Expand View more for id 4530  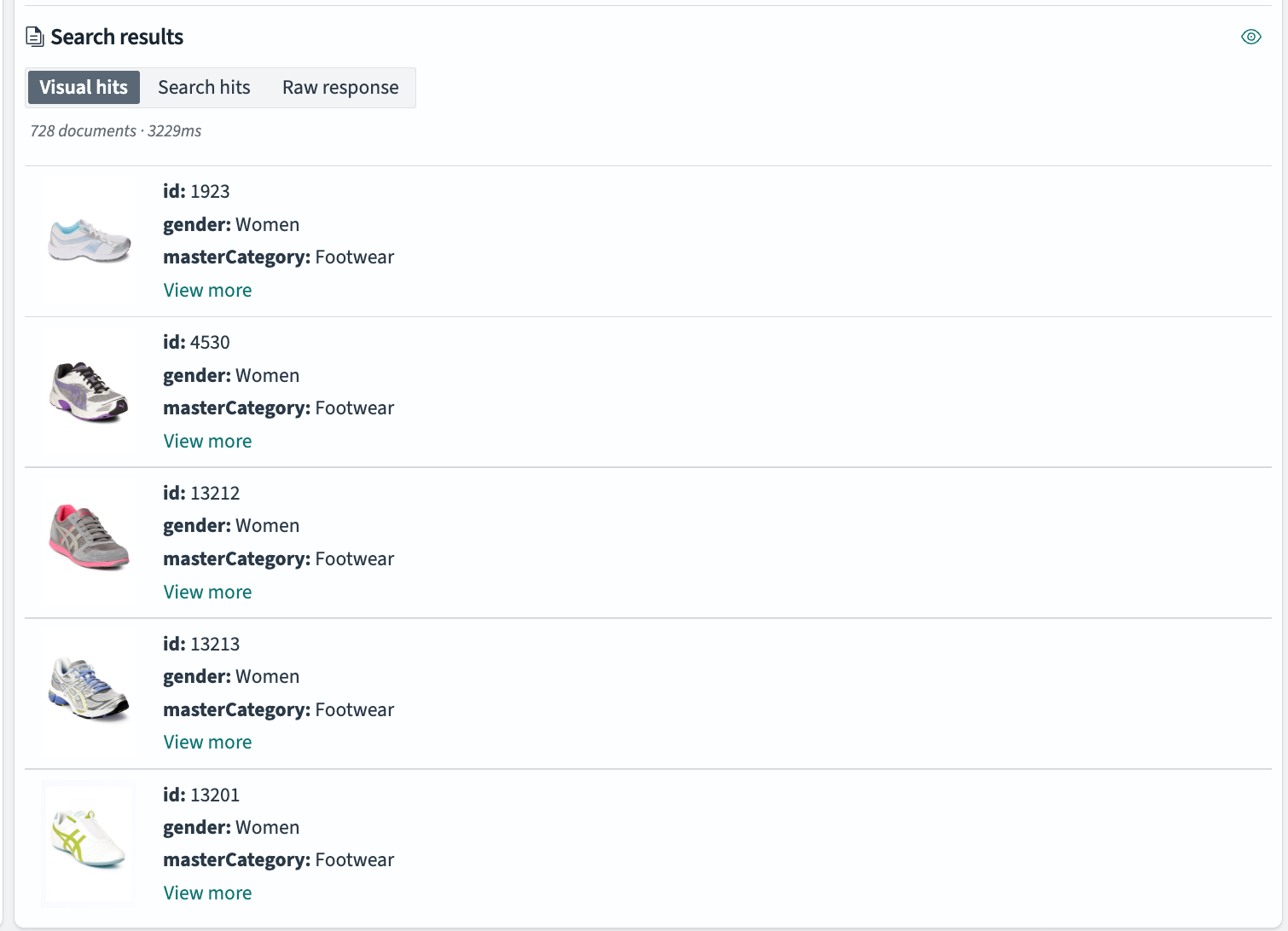(207, 442)
